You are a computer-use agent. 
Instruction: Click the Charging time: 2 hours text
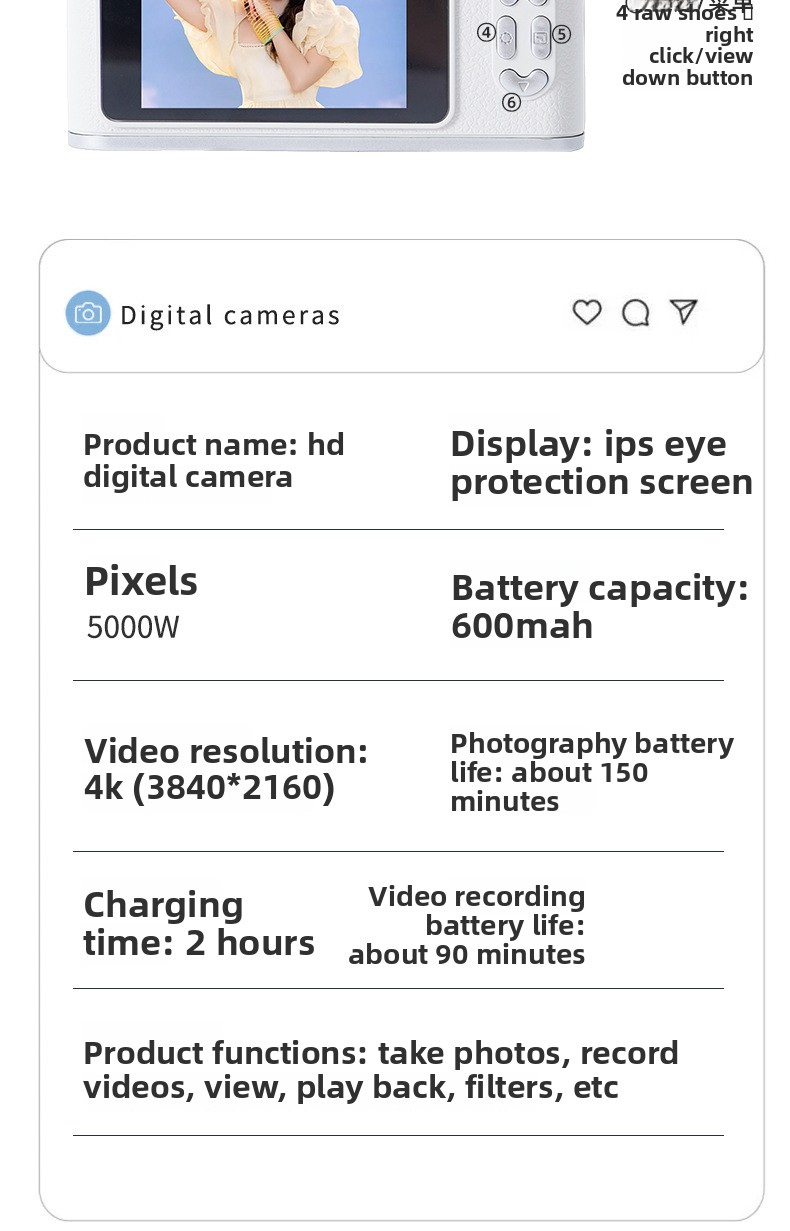click(x=199, y=923)
